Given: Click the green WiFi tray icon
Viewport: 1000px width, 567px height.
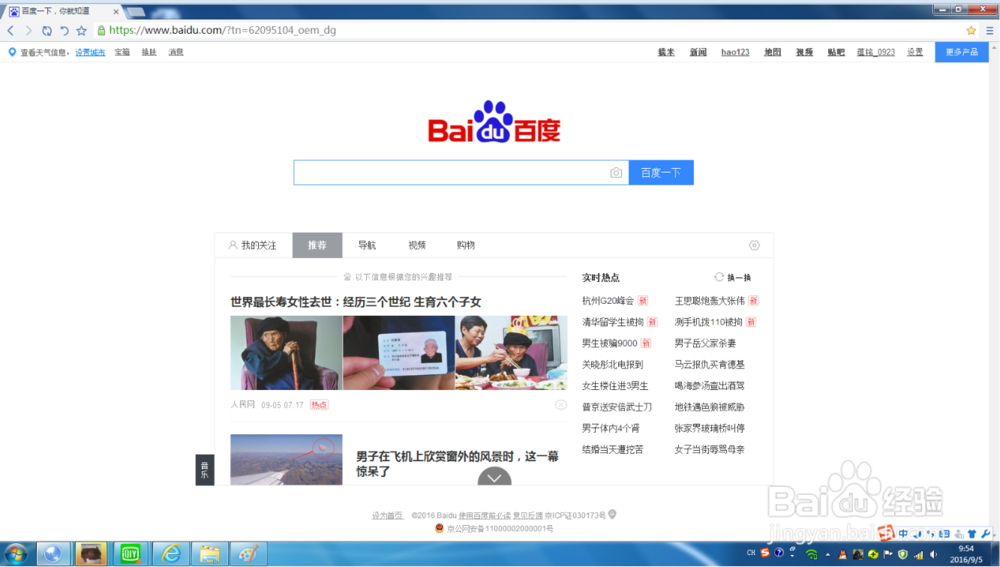Looking at the screenshot, I should click(811, 554).
